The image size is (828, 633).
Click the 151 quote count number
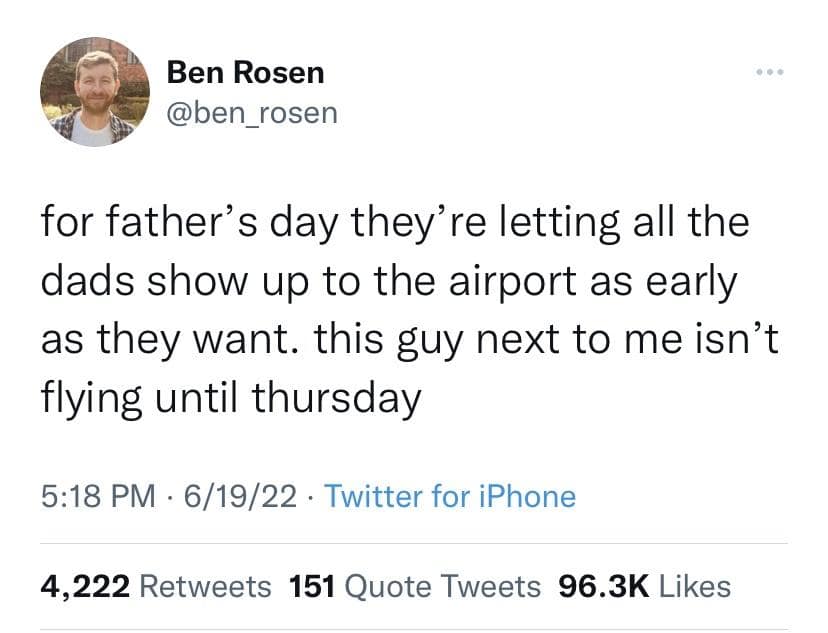pos(311,586)
